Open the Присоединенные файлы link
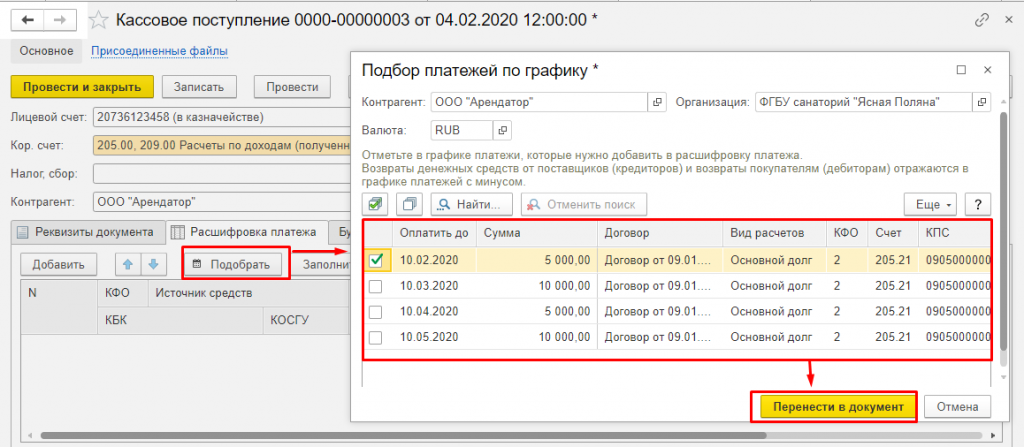This screenshot has height=447, width=1024. [159, 51]
